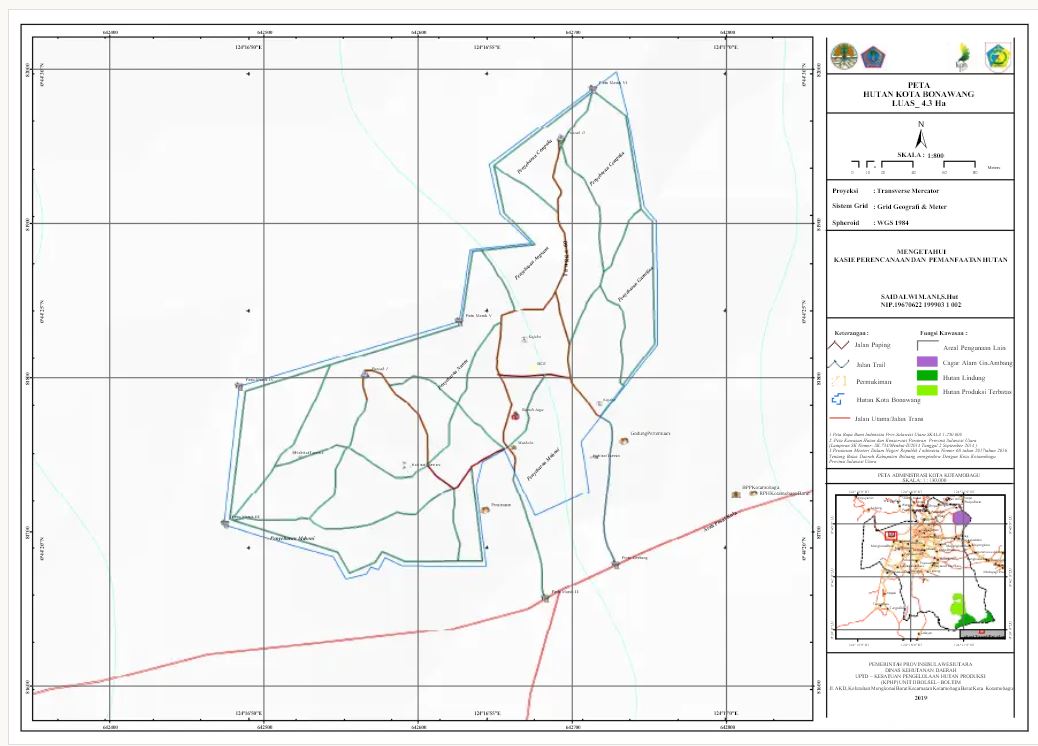This screenshot has width=1038, height=746.
Task: Click the Gedung Pertemuan building marker
Action: click(x=623, y=434)
